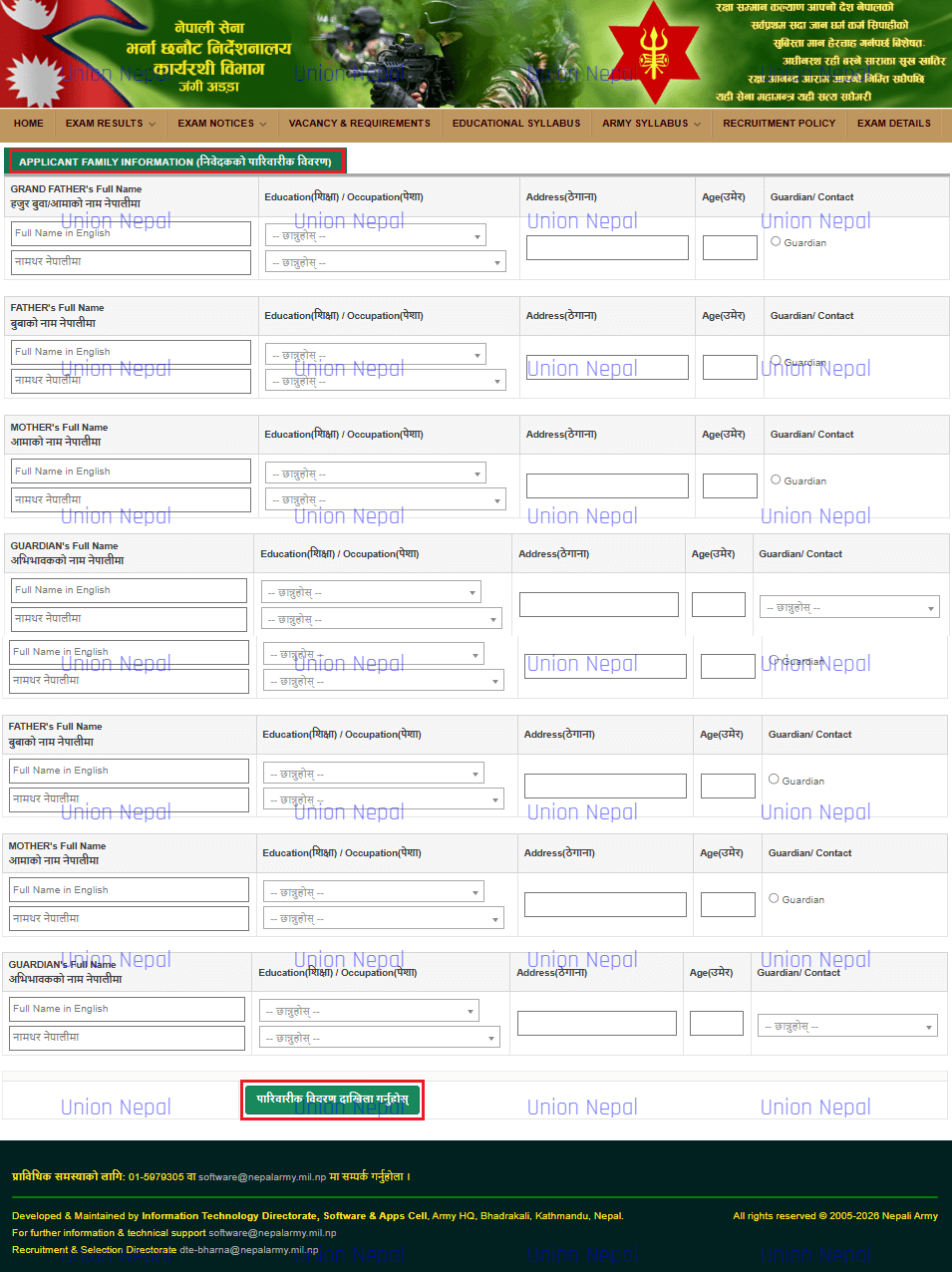The image size is (952, 1272).
Task: Click the red star army emblem
Action: (654, 52)
